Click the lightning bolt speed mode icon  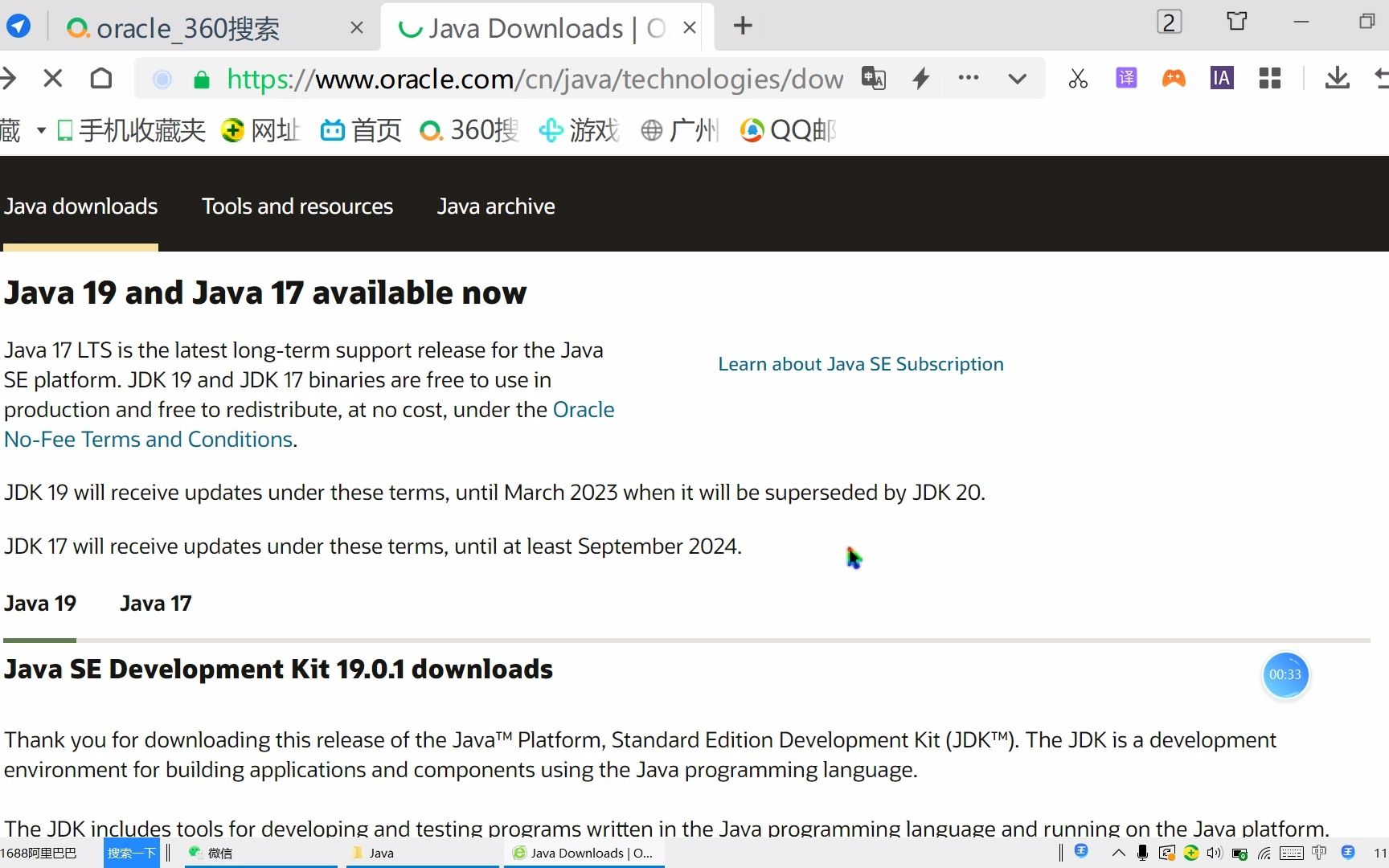921,78
